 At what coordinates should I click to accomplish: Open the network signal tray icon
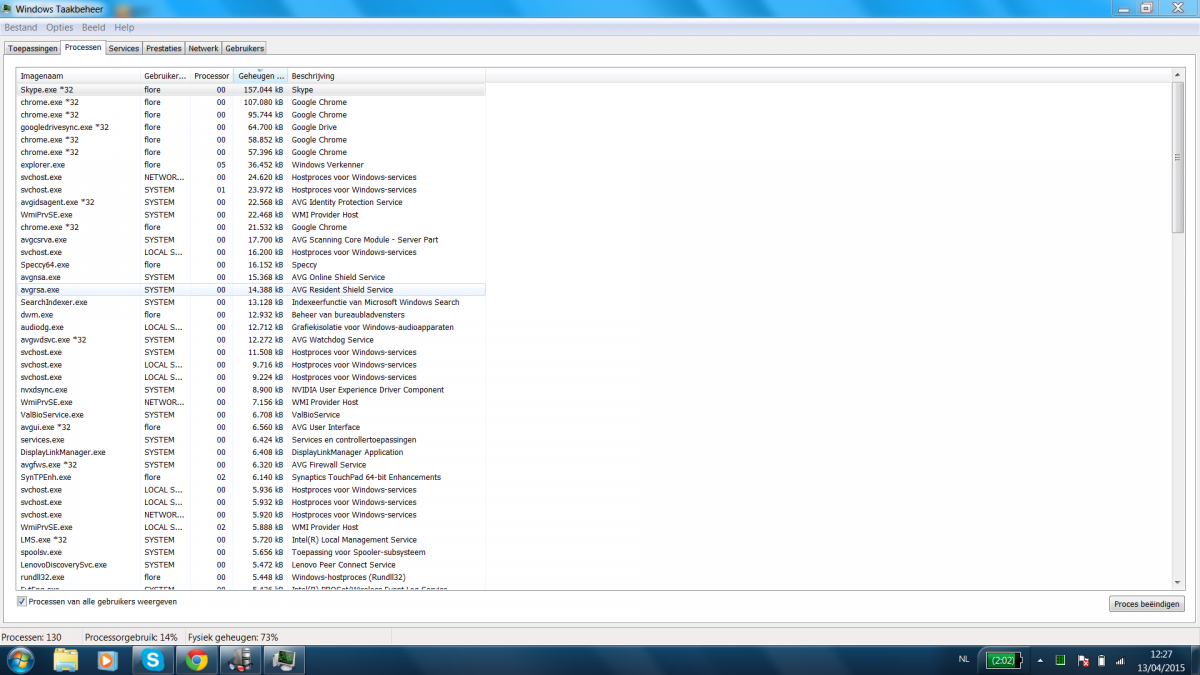[1121, 660]
